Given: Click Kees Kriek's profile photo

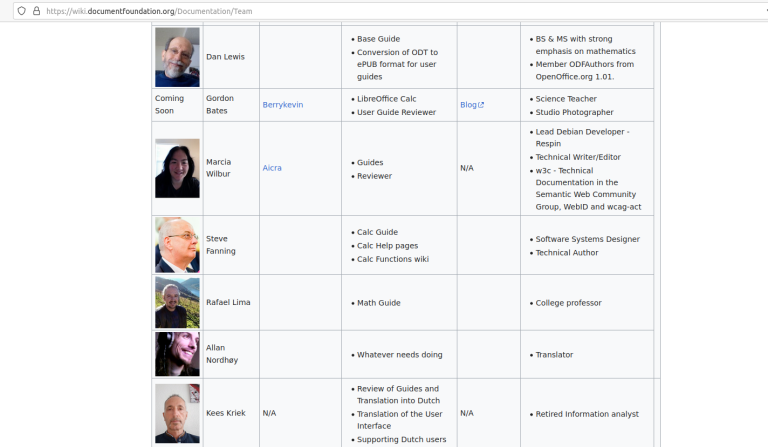Looking at the screenshot, I should point(177,413).
